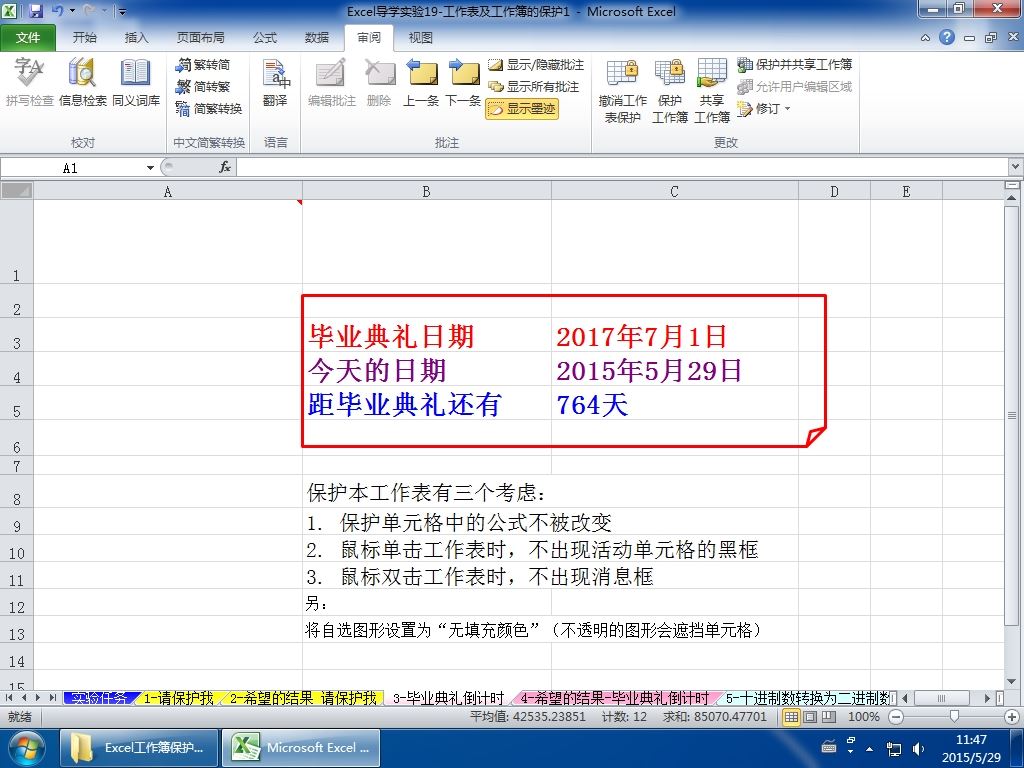
Task: Click 保护并共享工作簿
Action: click(795, 65)
